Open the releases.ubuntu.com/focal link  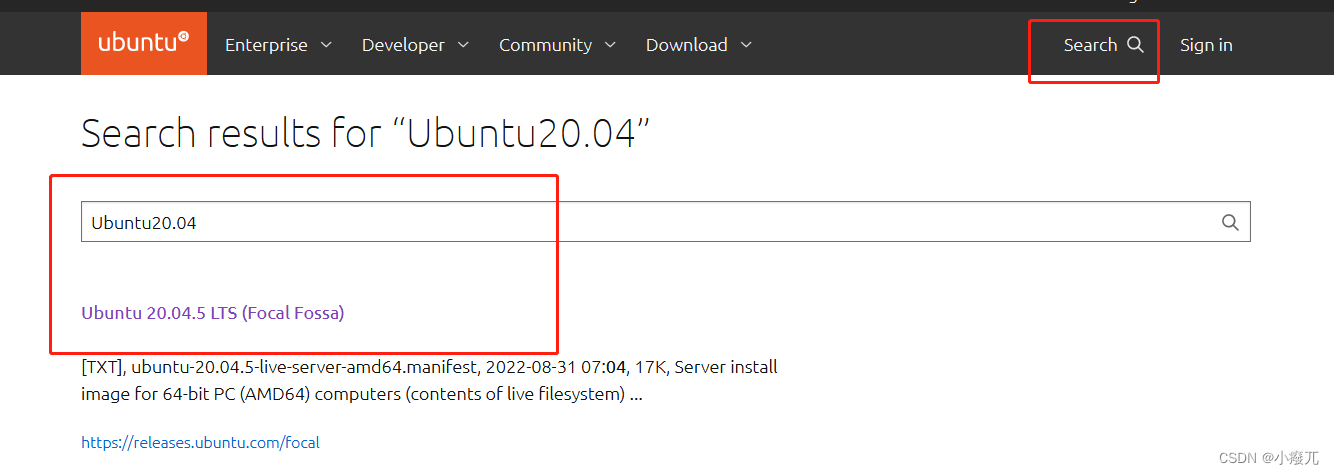[x=200, y=442]
